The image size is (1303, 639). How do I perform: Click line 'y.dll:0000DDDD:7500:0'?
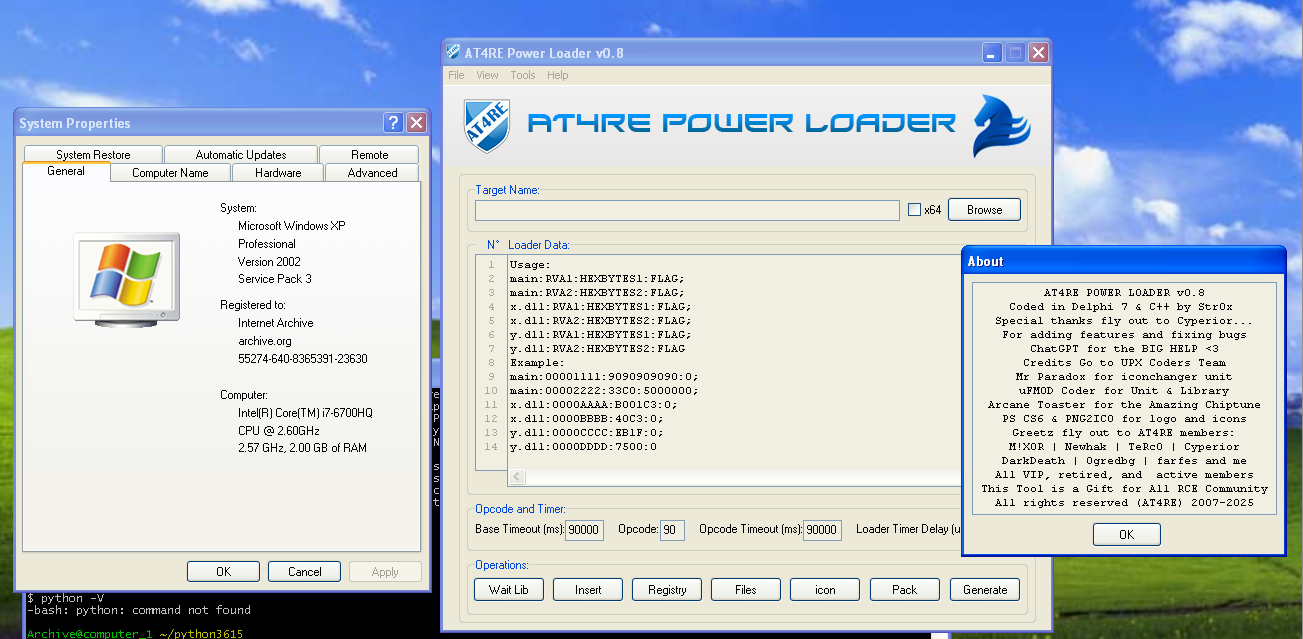(x=583, y=447)
